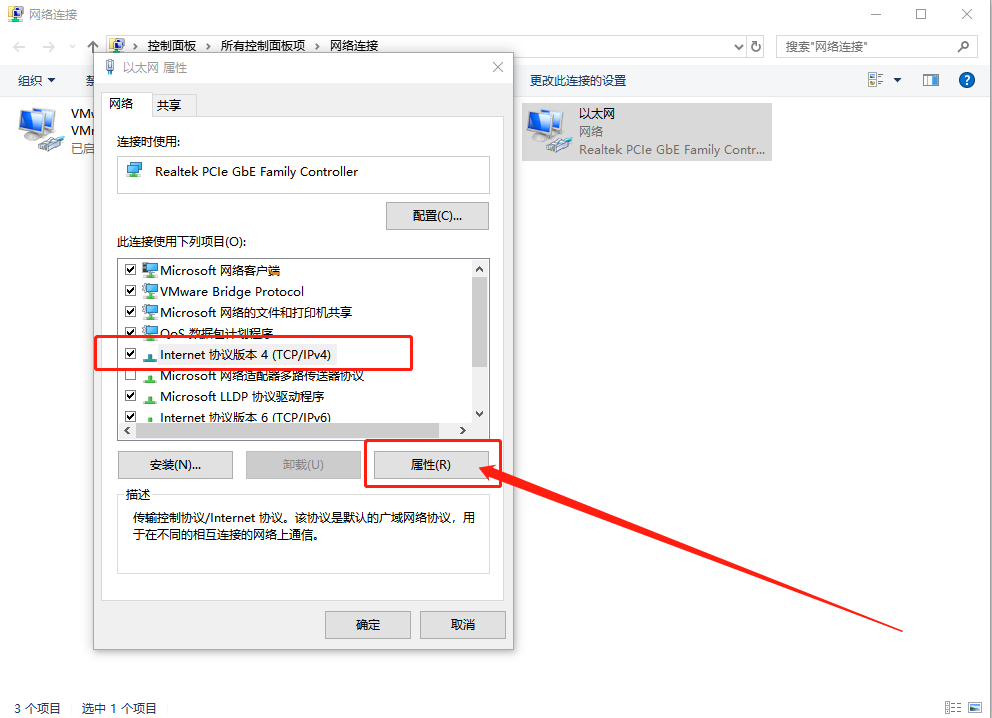
Task: Click the refresh icon beside address bar
Action: 755,47
